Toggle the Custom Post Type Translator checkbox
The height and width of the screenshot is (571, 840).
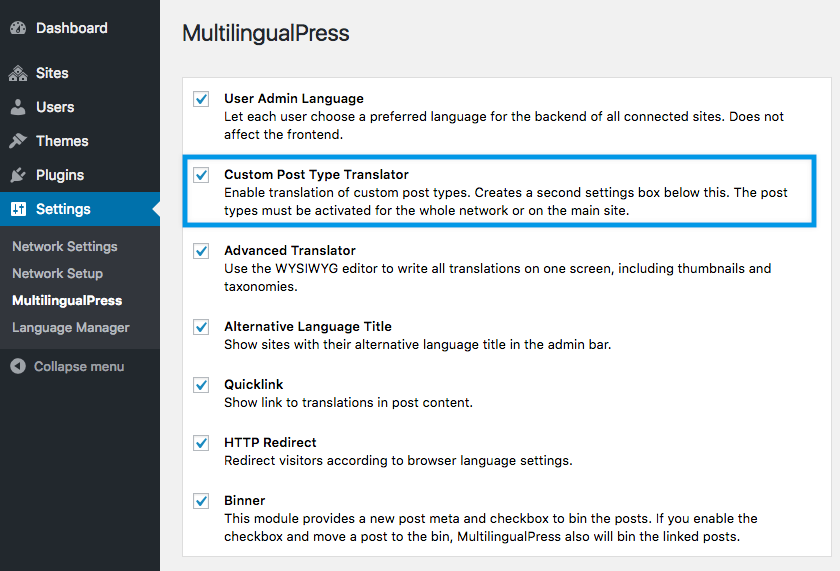tap(201, 175)
